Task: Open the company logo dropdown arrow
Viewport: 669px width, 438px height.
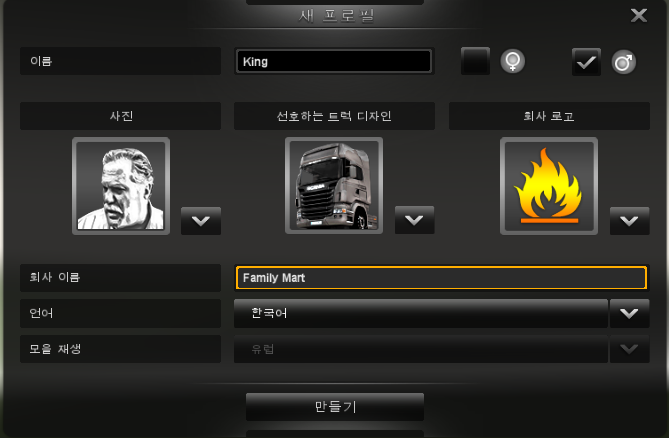Action: pos(629,220)
